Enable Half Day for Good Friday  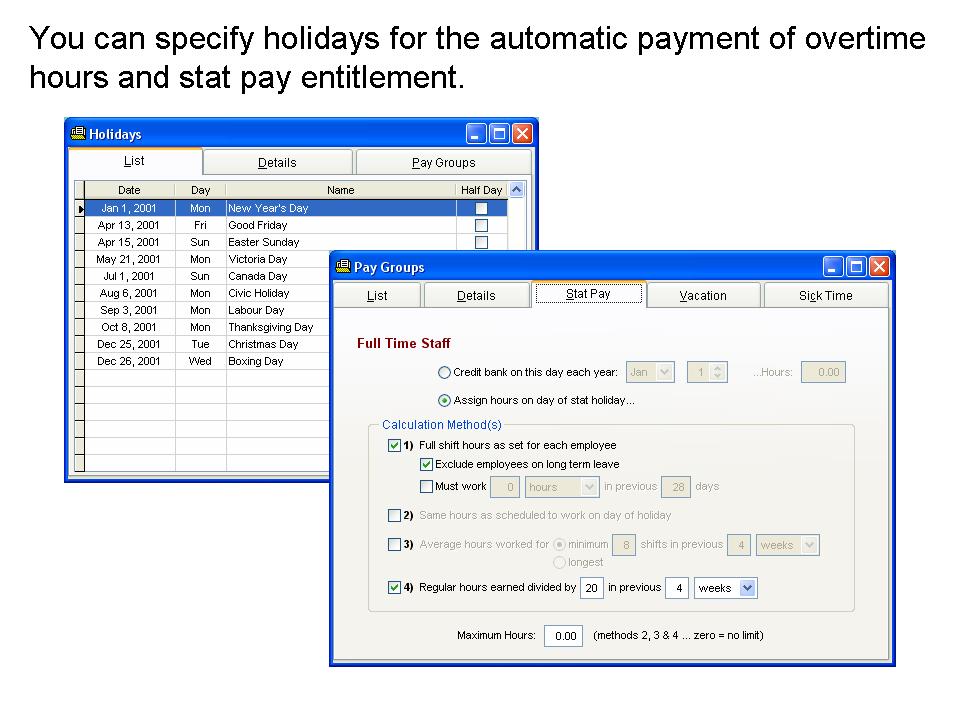(481, 226)
